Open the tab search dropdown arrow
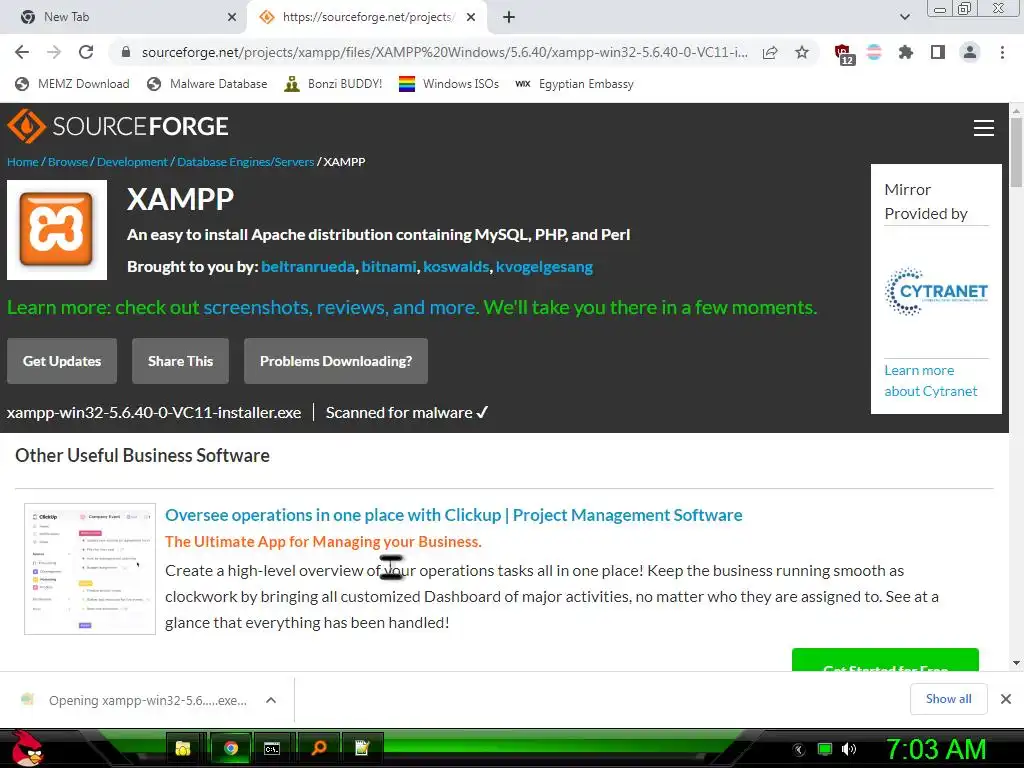 (904, 17)
